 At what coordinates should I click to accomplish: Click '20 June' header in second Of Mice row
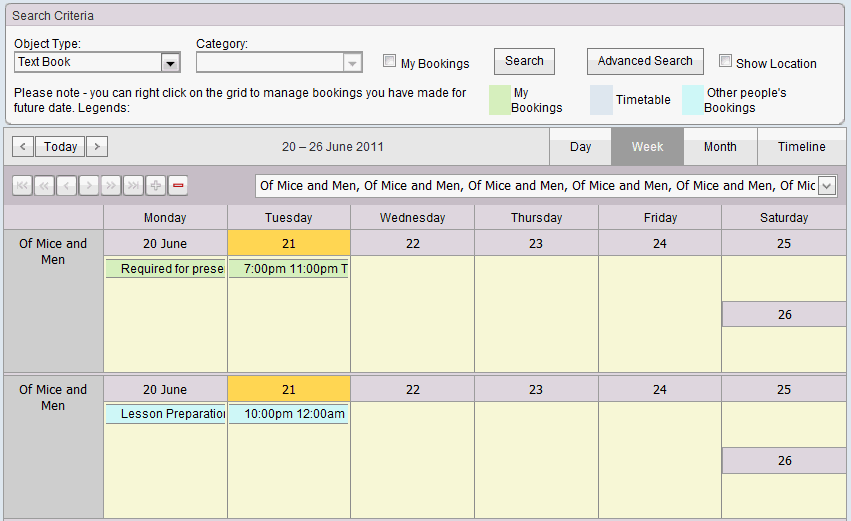click(x=165, y=389)
